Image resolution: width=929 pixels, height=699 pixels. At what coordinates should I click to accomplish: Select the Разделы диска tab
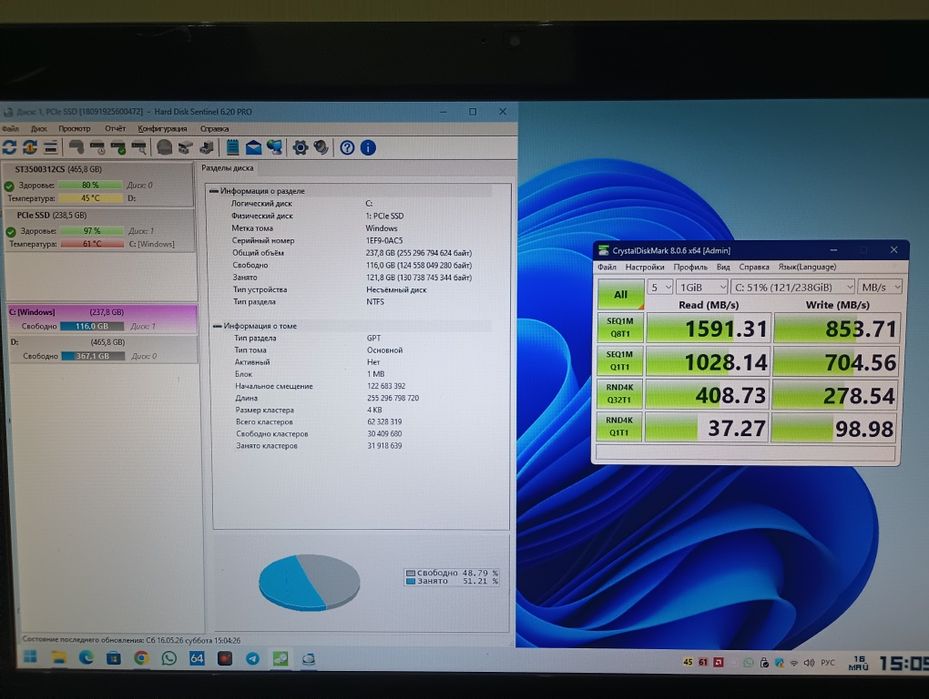coord(228,168)
